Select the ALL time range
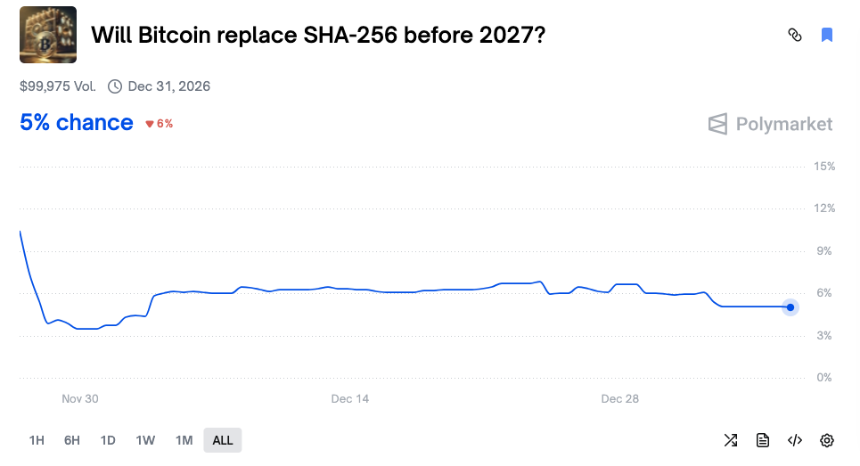 pos(223,440)
